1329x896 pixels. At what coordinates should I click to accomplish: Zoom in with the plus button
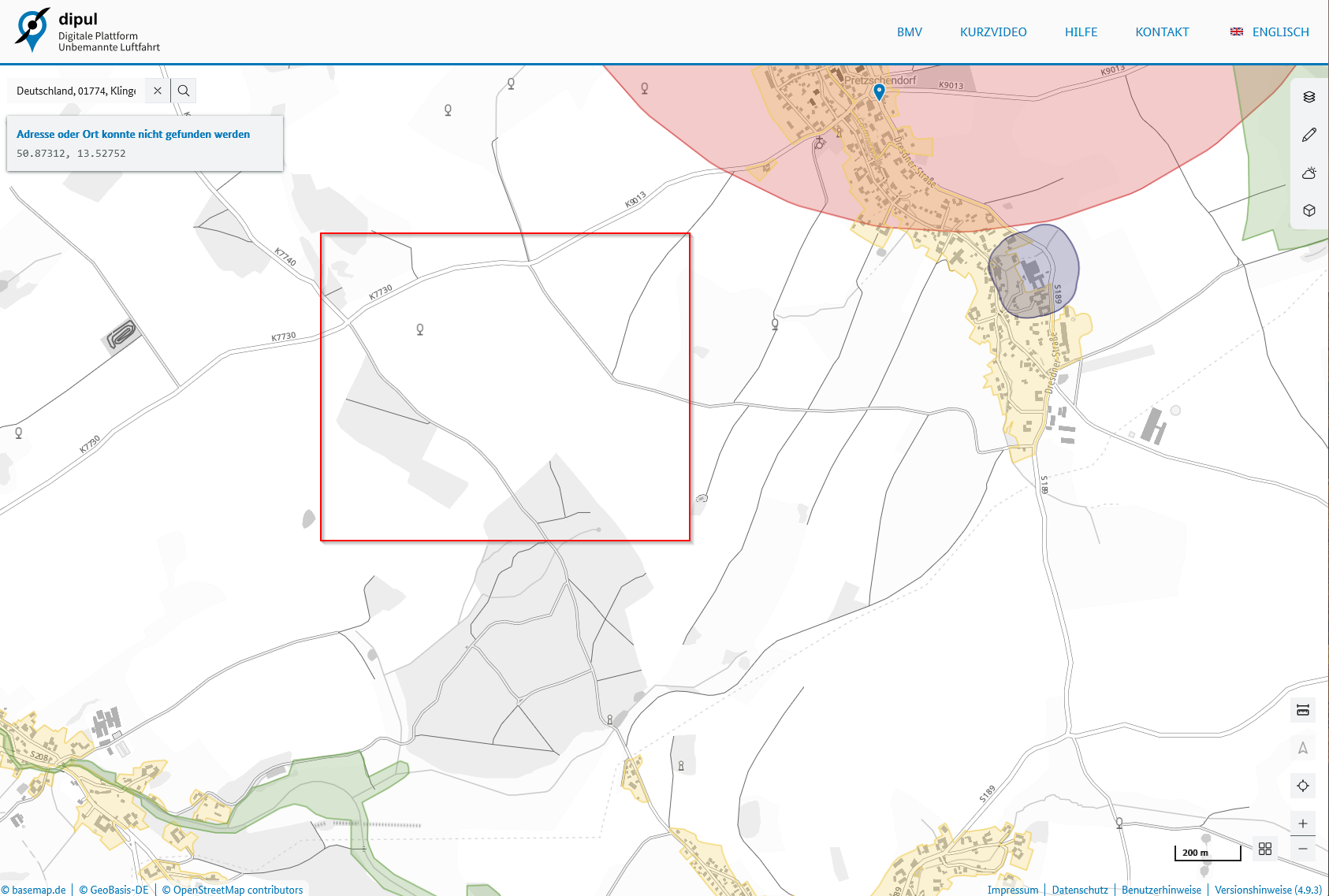1302,824
